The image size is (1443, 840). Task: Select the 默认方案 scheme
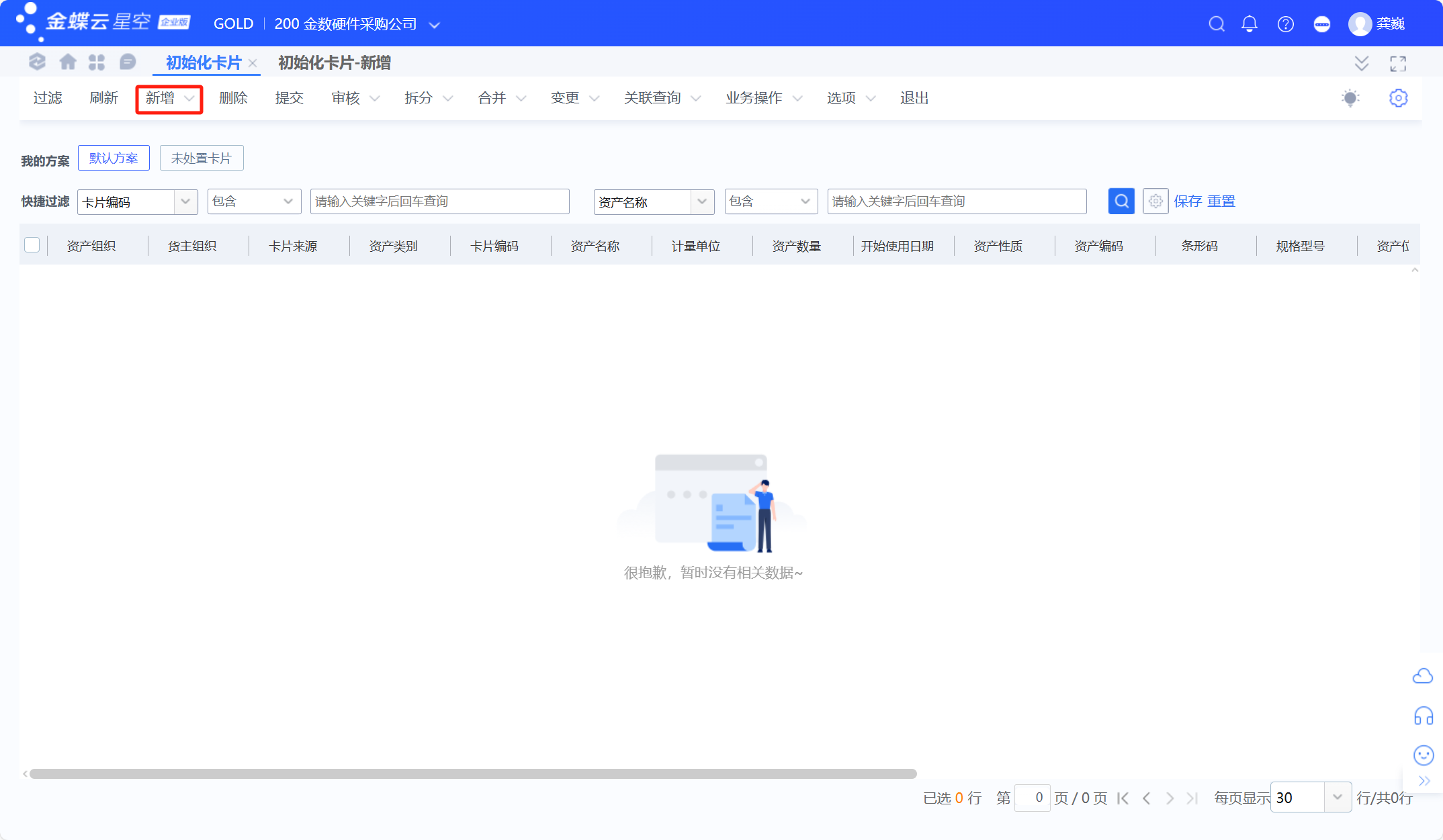coord(114,158)
